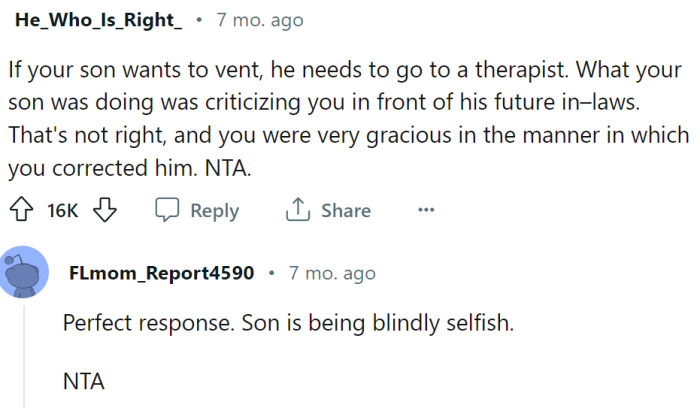This screenshot has height=408, width=700.
Task: Open the three-dot more options menu
Action: (x=426, y=210)
